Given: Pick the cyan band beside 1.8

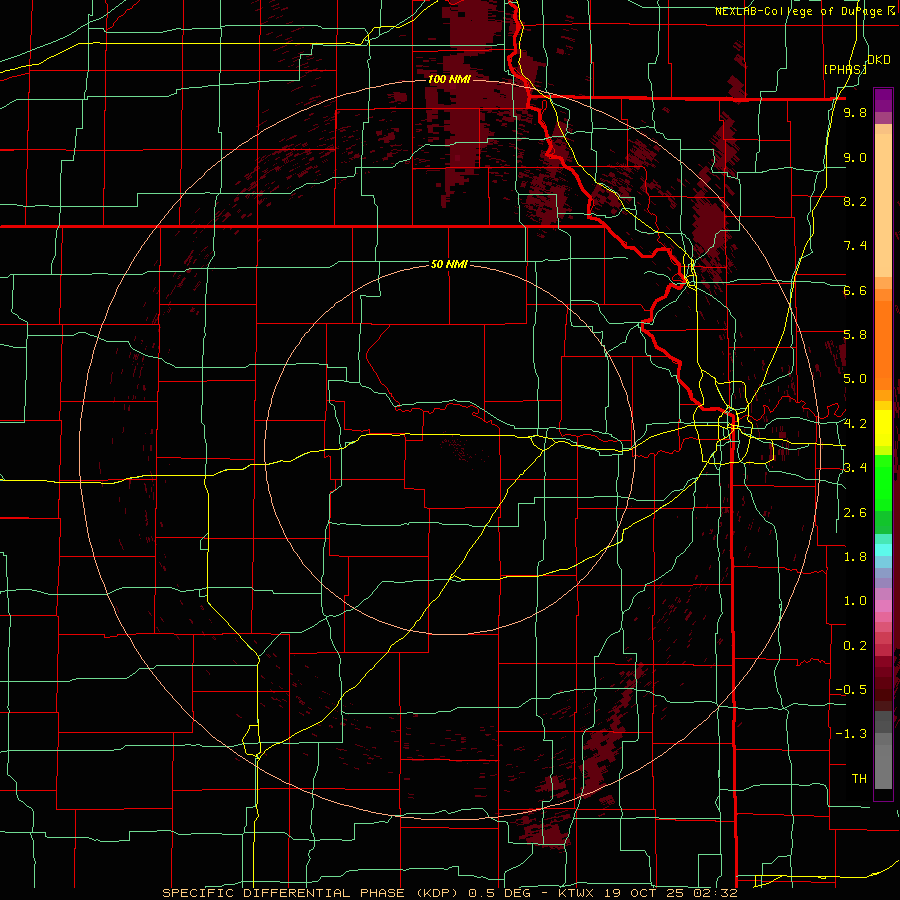Looking at the screenshot, I should 883,549.
